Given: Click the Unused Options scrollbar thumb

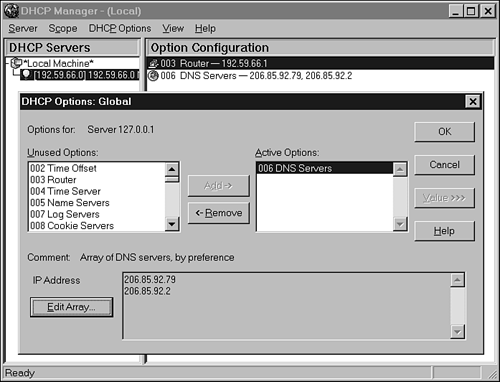Looking at the screenshot, I should pos(172,179).
